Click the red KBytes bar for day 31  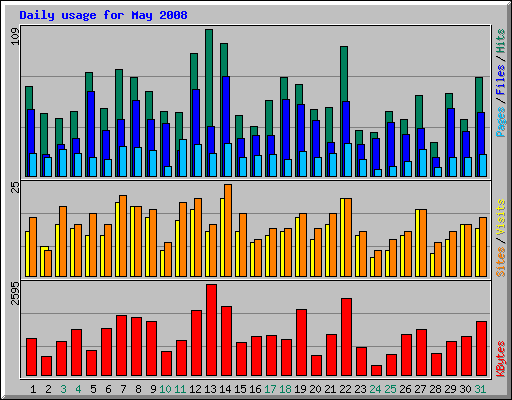tap(481, 348)
